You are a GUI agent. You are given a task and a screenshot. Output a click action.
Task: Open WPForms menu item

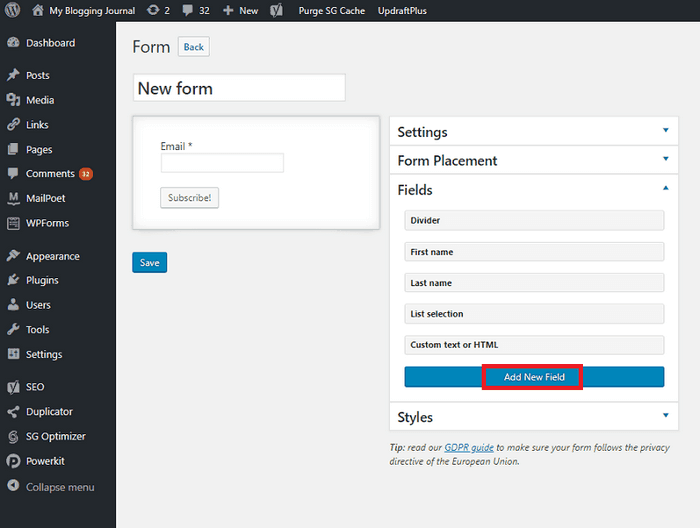(x=47, y=223)
